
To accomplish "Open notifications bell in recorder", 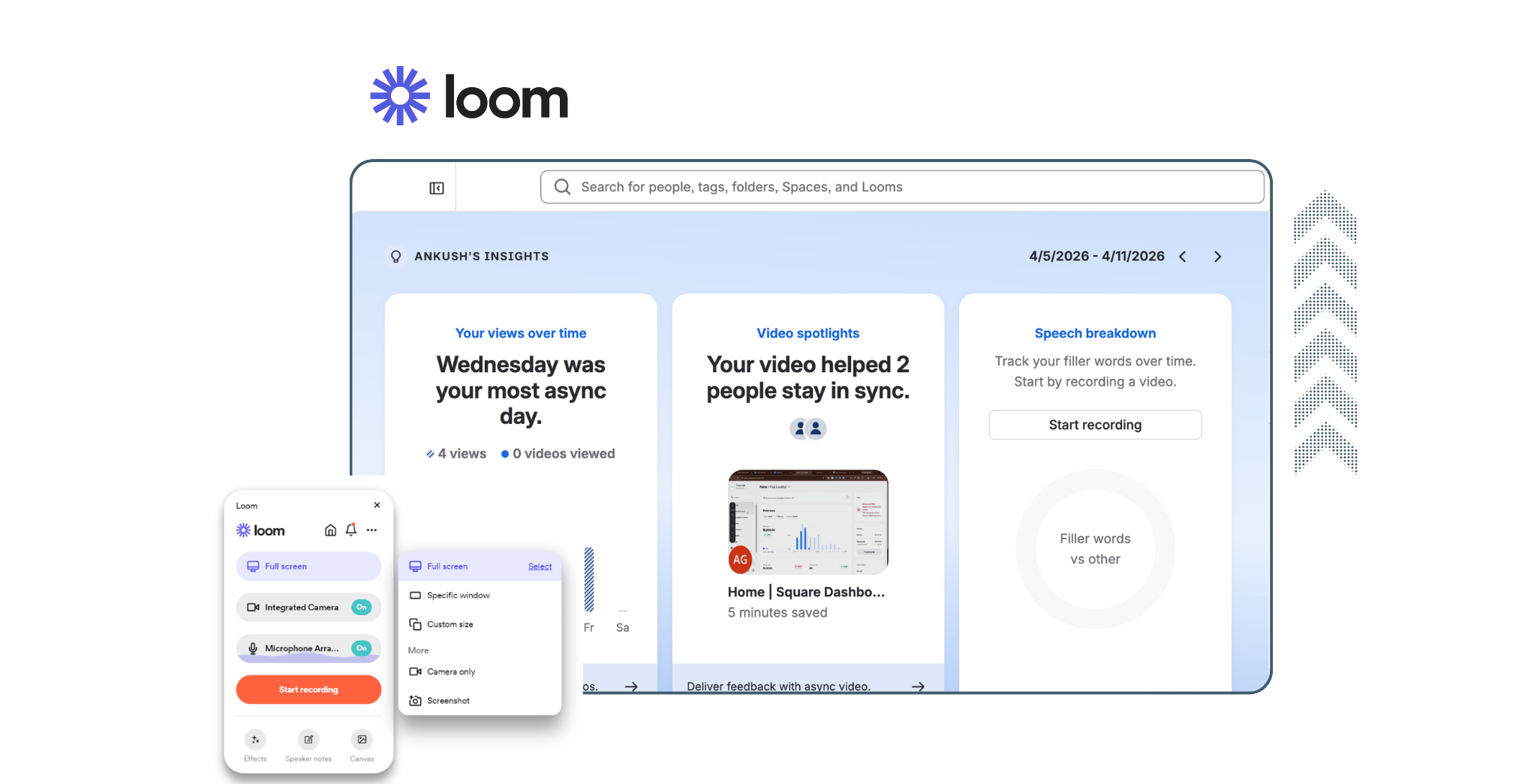I will coord(350,530).
